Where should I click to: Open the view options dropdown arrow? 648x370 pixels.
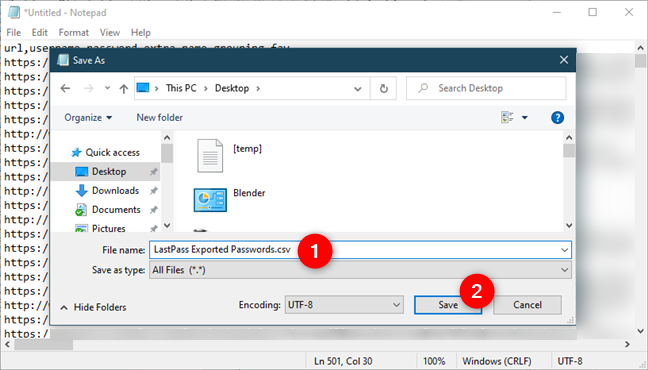525,118
